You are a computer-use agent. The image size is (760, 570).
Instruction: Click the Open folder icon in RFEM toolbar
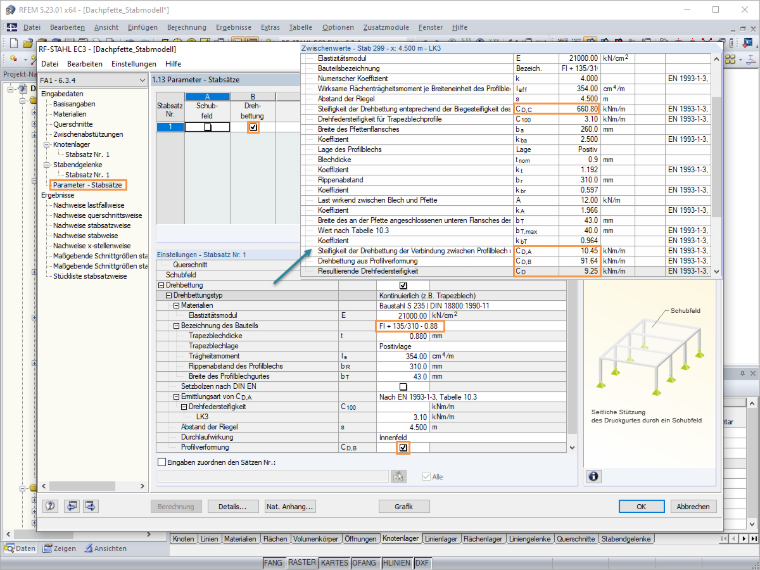point(27,43)
